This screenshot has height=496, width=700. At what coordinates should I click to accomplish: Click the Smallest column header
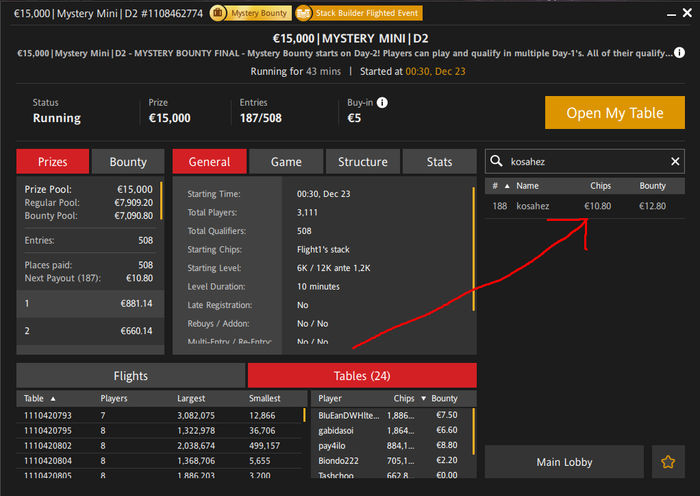tap(265, 398)
